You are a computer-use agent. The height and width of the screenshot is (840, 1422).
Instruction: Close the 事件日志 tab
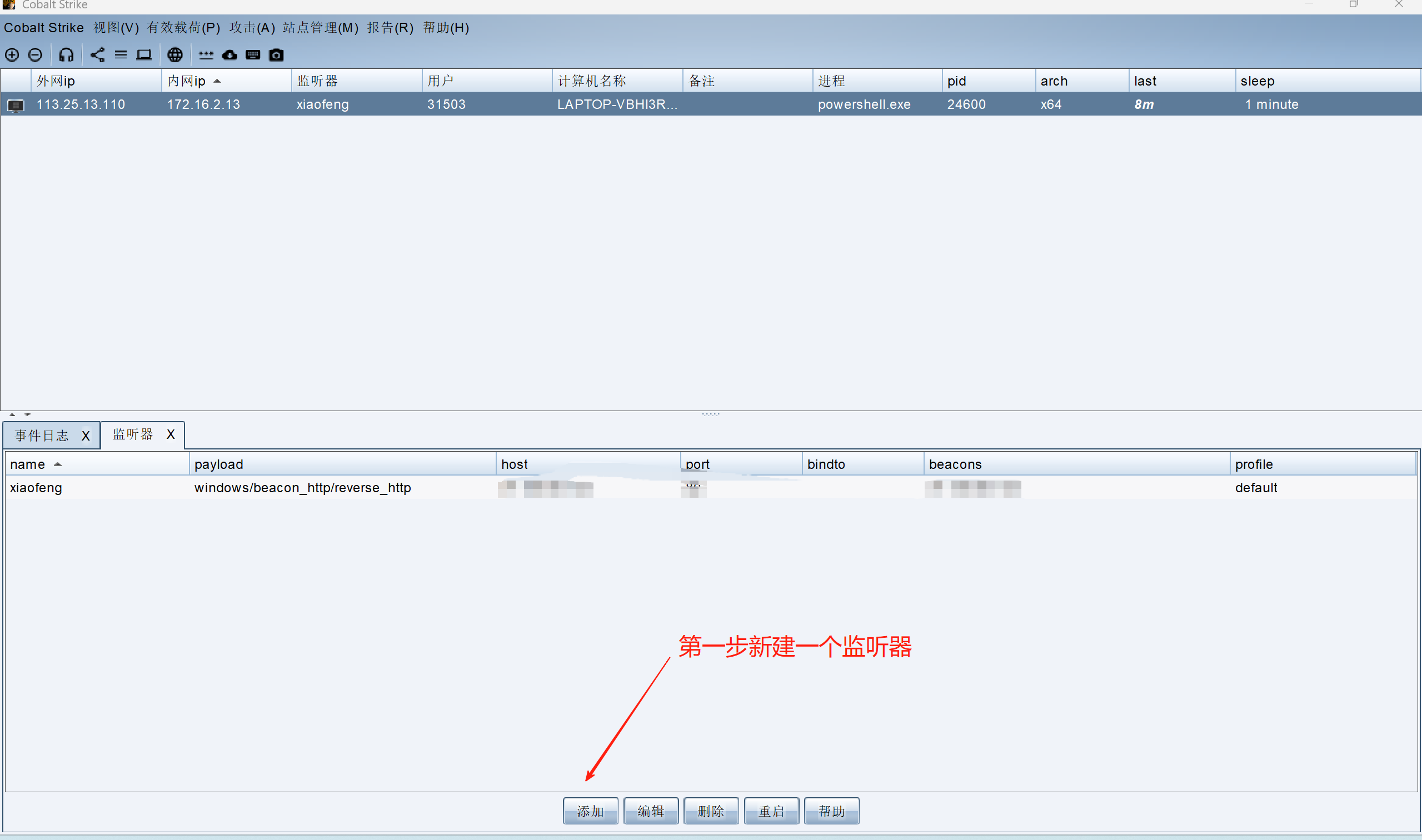pyautogui.click(x=86, y=436)
